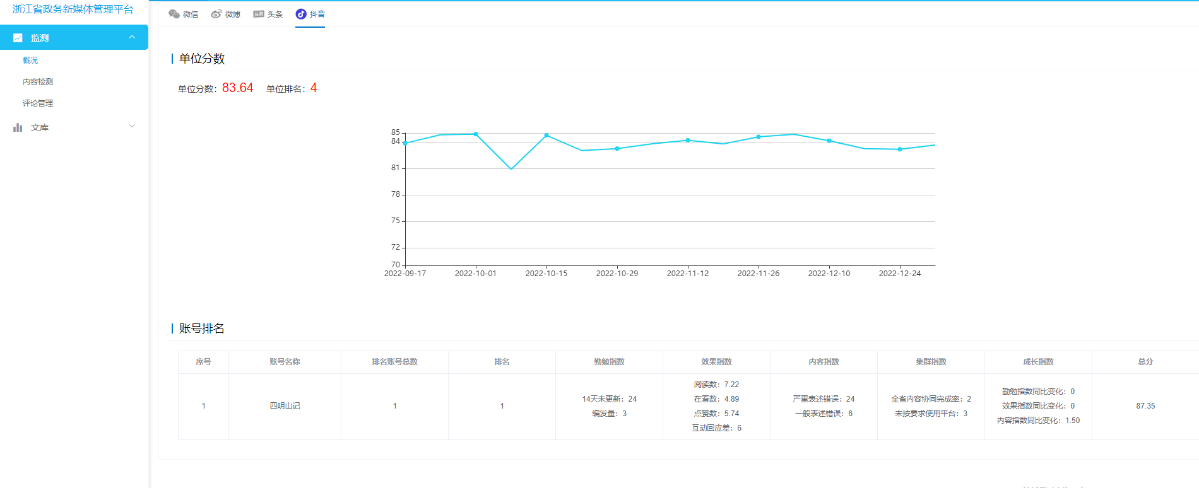Image resolution: width=1199 pixels, height=488 pixels.
Task: Collapse the 监测 sidebar menu chevron
Action: [132, 37]
